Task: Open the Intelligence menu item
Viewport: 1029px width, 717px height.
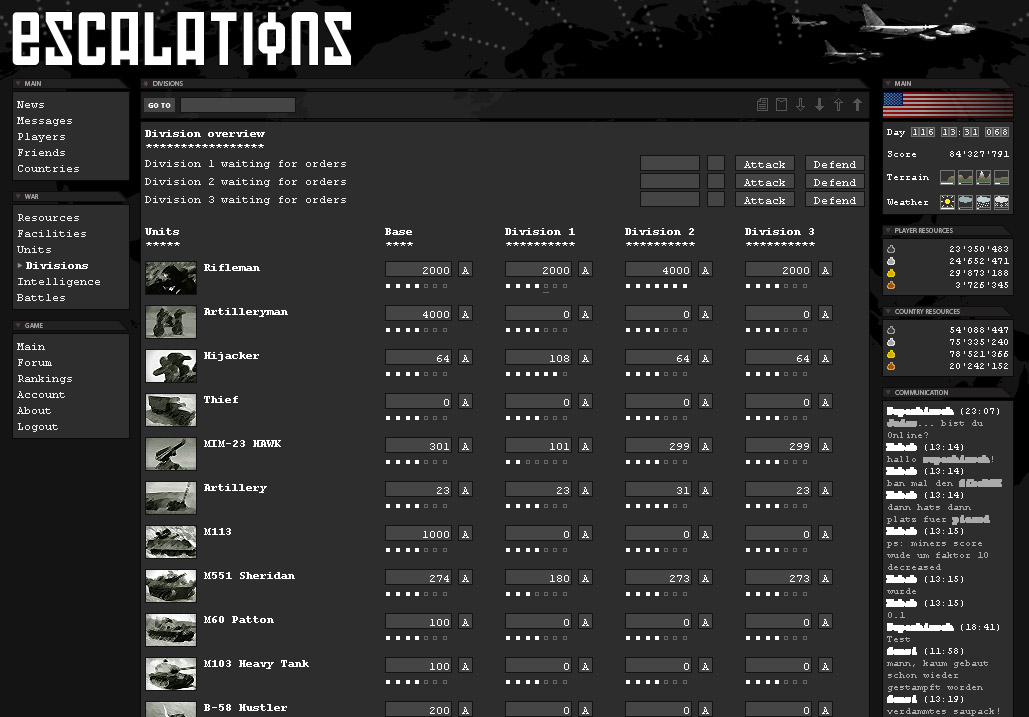Action: (x=58, y=282)
